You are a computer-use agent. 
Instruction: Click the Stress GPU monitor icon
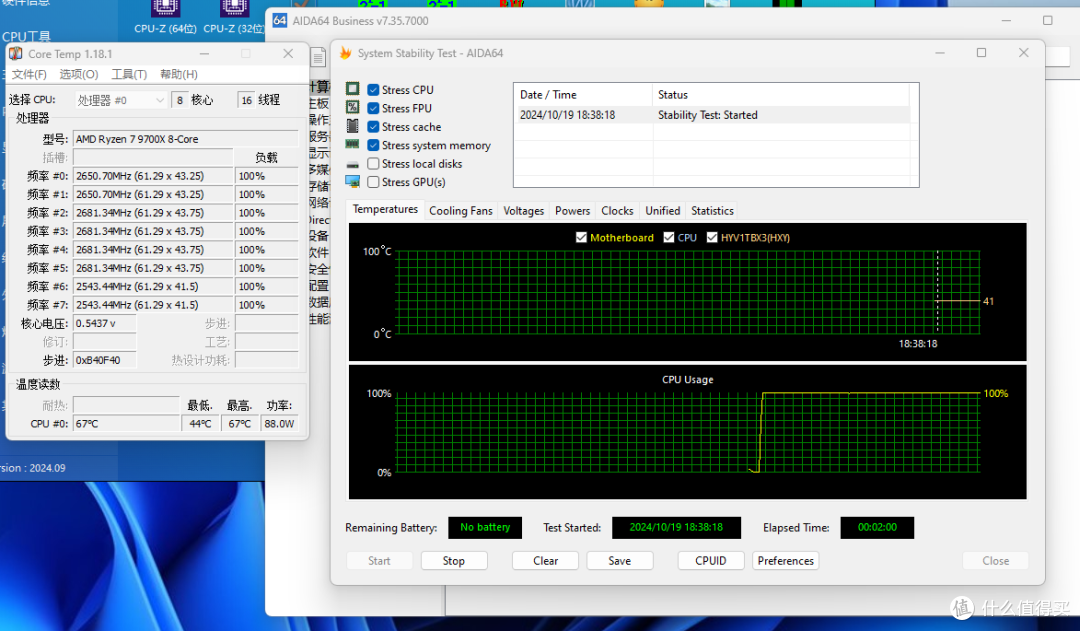tap(352, 182)
